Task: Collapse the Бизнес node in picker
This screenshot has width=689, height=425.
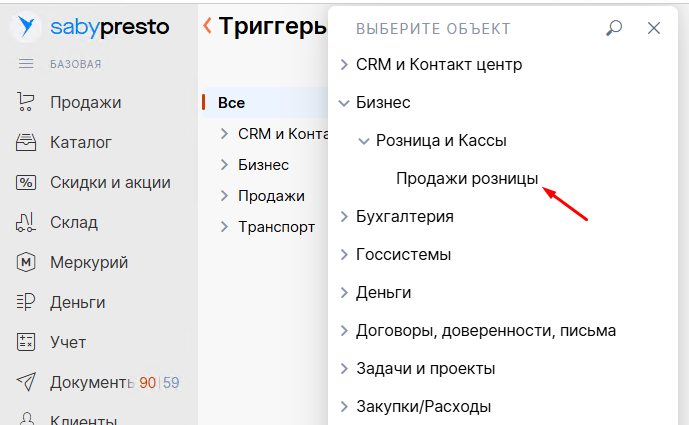Action: pyautogui.click(x=344, y=103)
